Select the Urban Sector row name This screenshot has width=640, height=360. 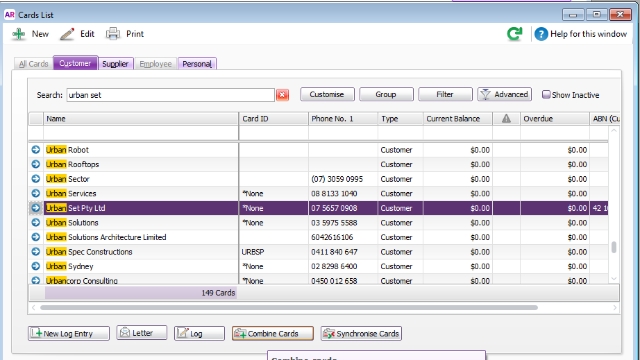point(67,179)
